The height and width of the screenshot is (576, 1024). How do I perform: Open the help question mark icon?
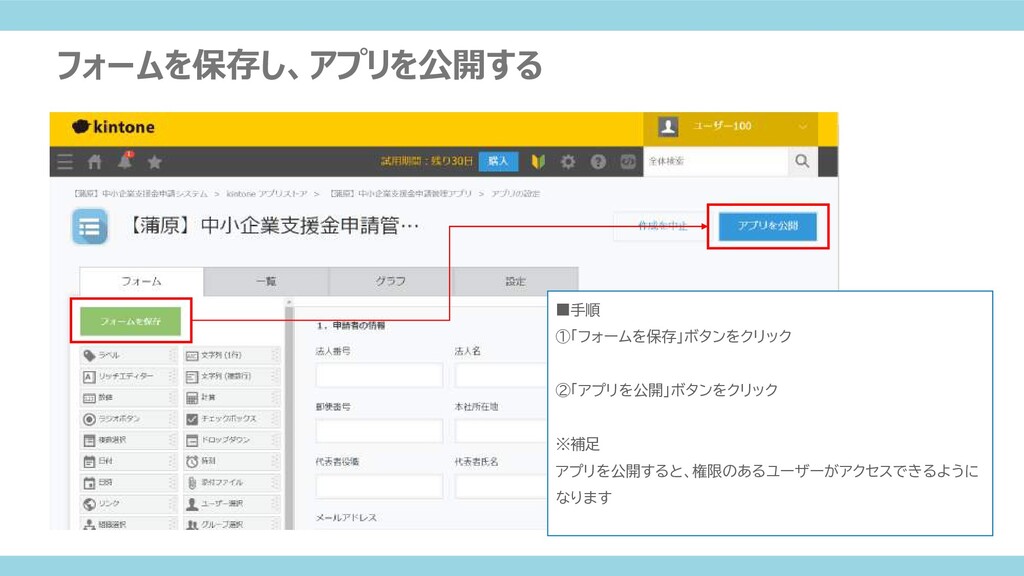[598, 162]
